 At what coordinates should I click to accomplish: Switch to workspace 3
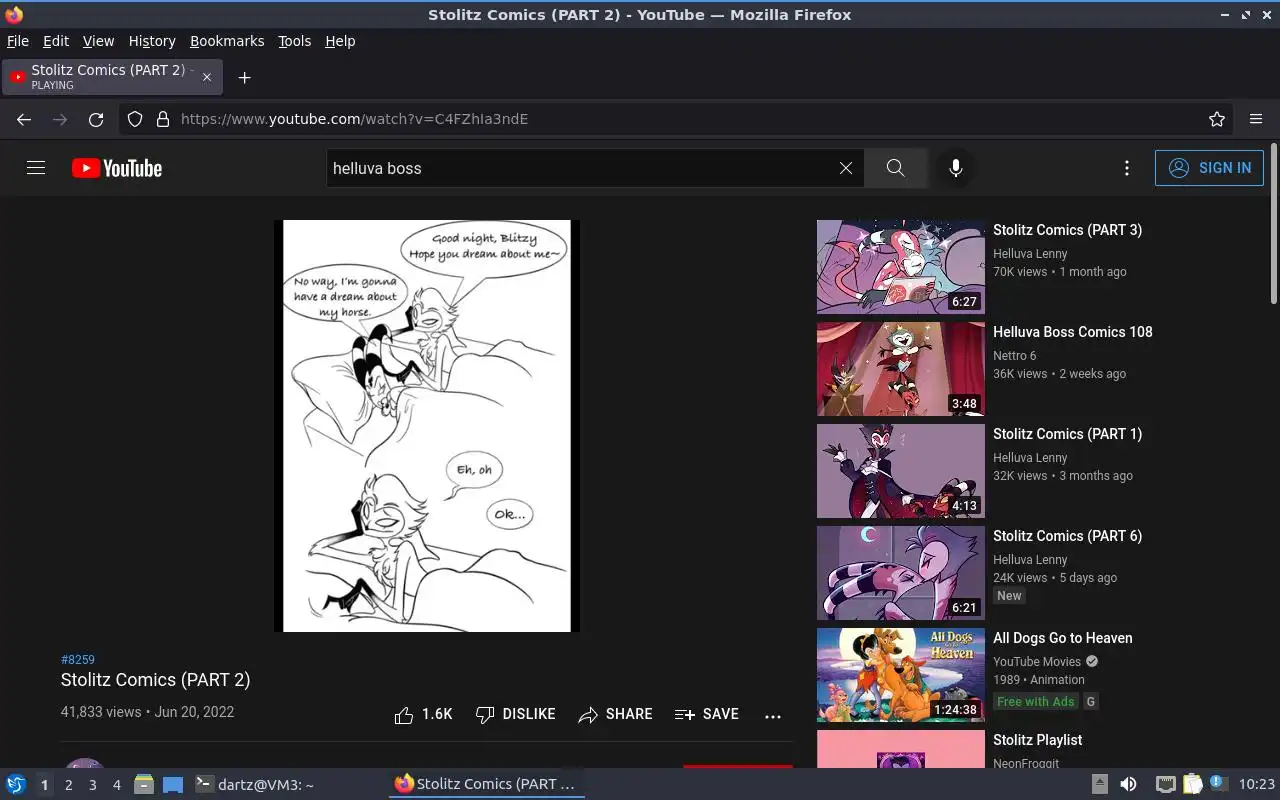92,785
